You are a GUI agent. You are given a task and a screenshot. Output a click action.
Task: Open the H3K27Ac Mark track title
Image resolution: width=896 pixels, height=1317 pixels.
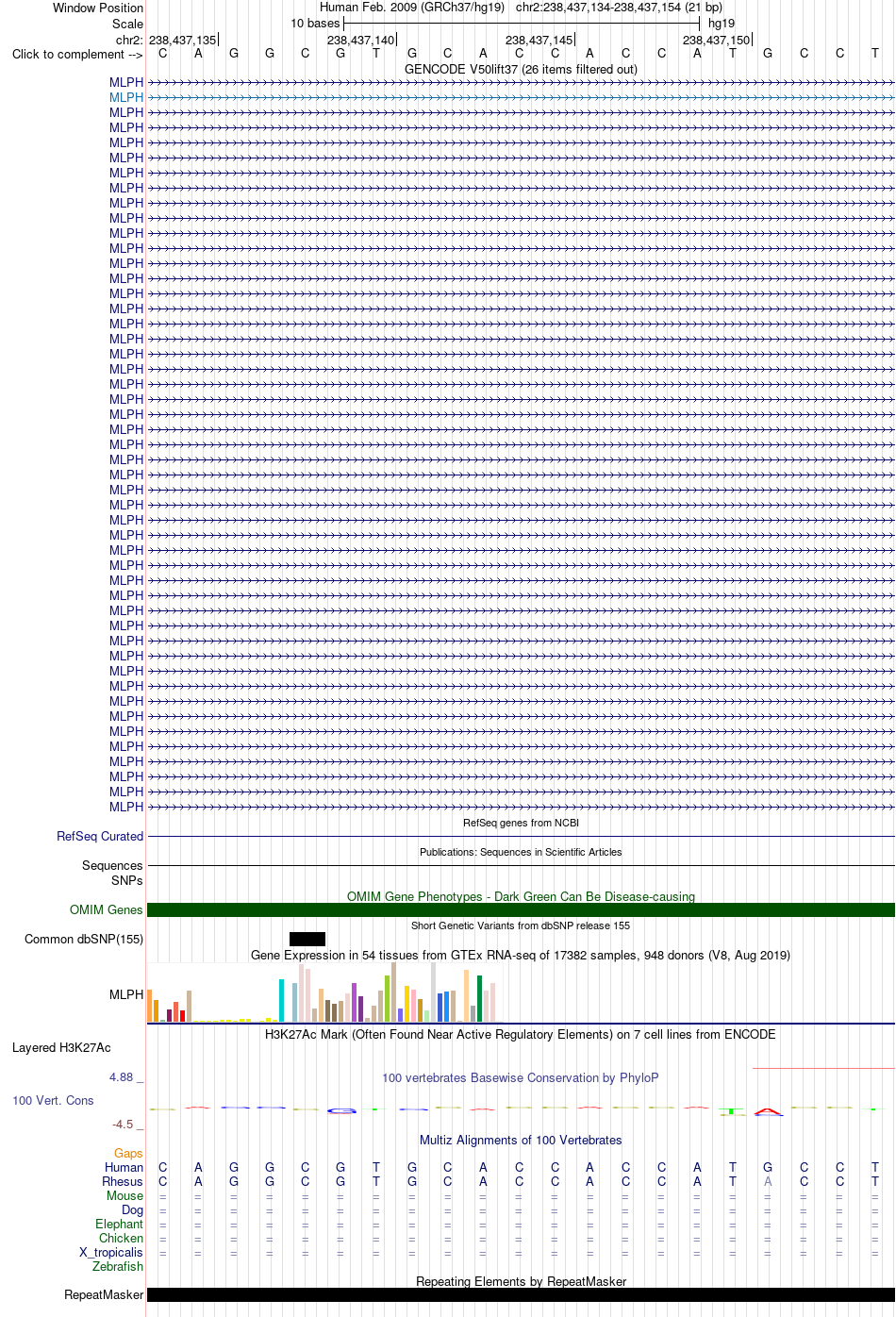pyautogui.click(x=521, y=1034)
